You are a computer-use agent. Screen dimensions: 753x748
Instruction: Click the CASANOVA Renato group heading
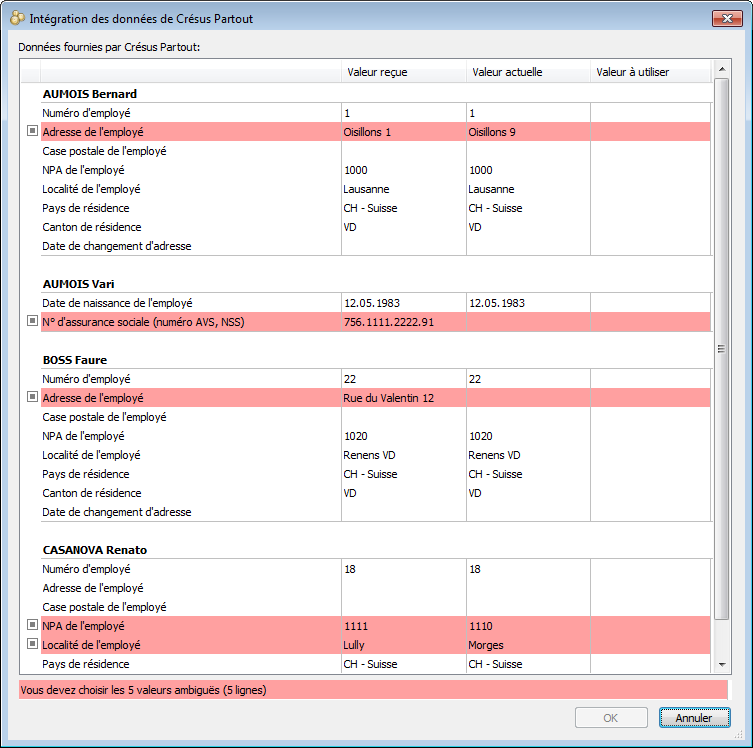click(95, 550)
